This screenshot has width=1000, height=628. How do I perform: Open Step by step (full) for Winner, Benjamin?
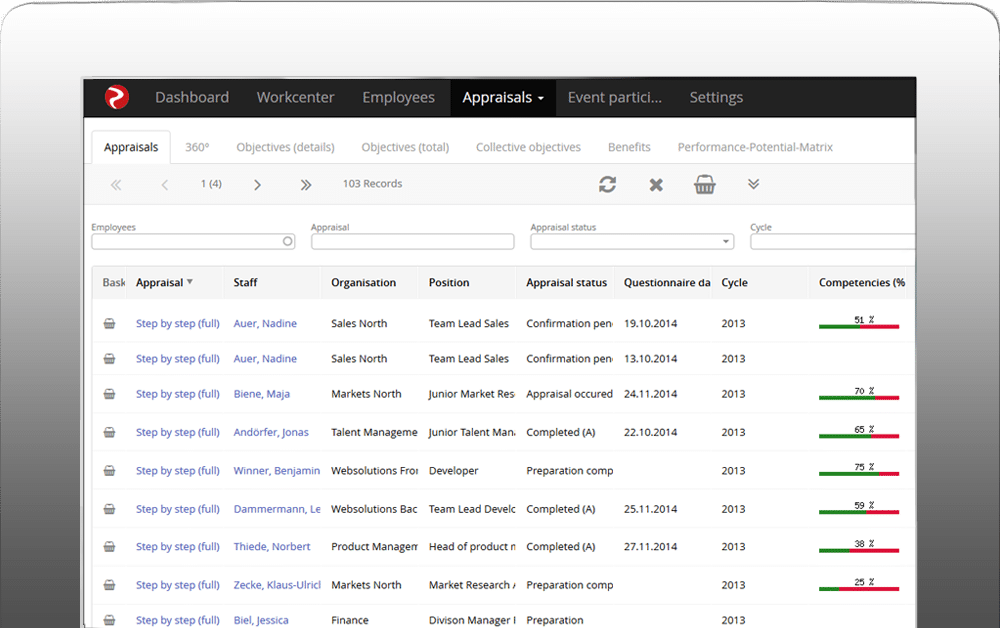click(x=177, y=471)
